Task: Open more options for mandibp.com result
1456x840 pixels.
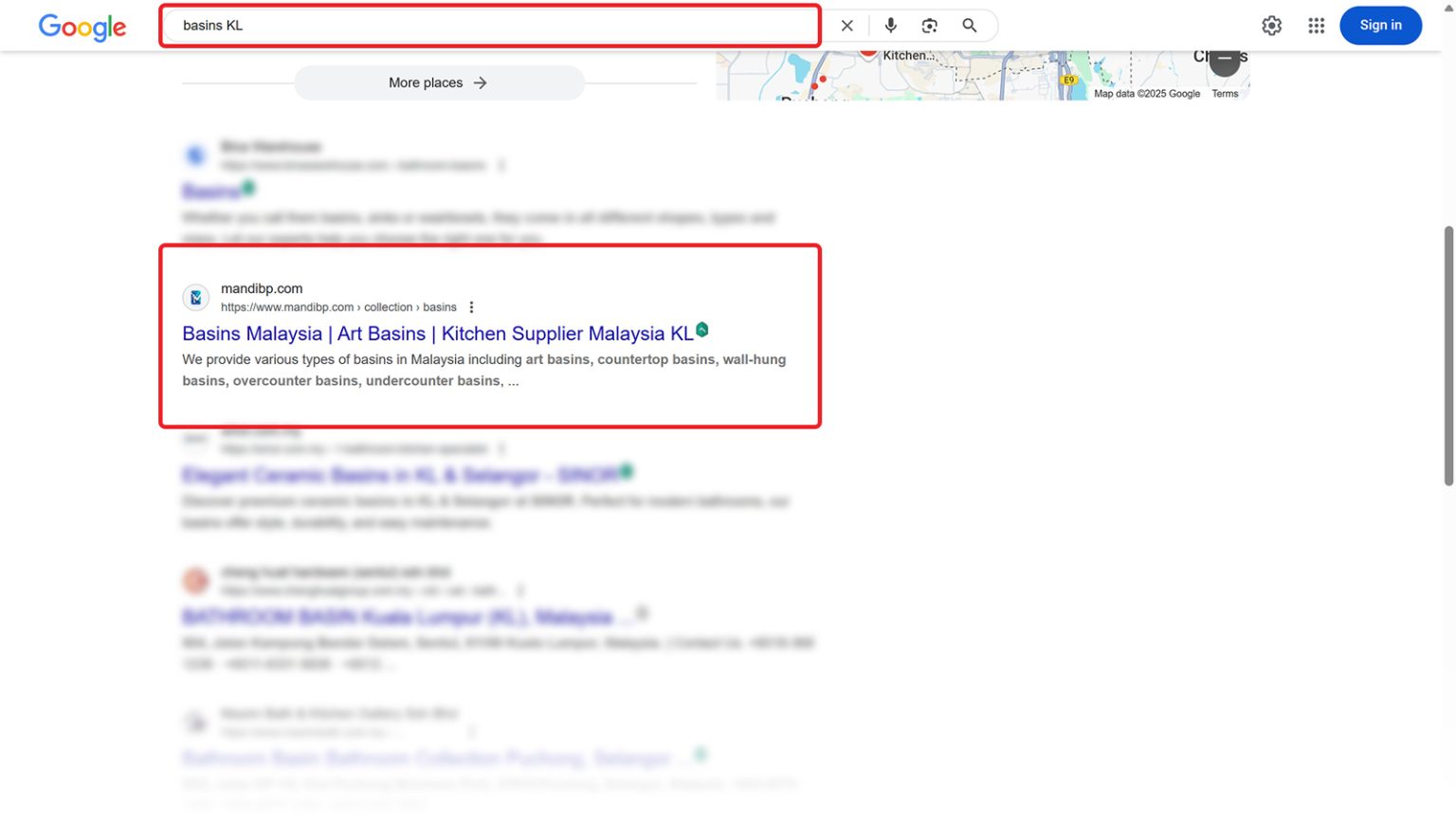Action: click(x=471, y=307)
